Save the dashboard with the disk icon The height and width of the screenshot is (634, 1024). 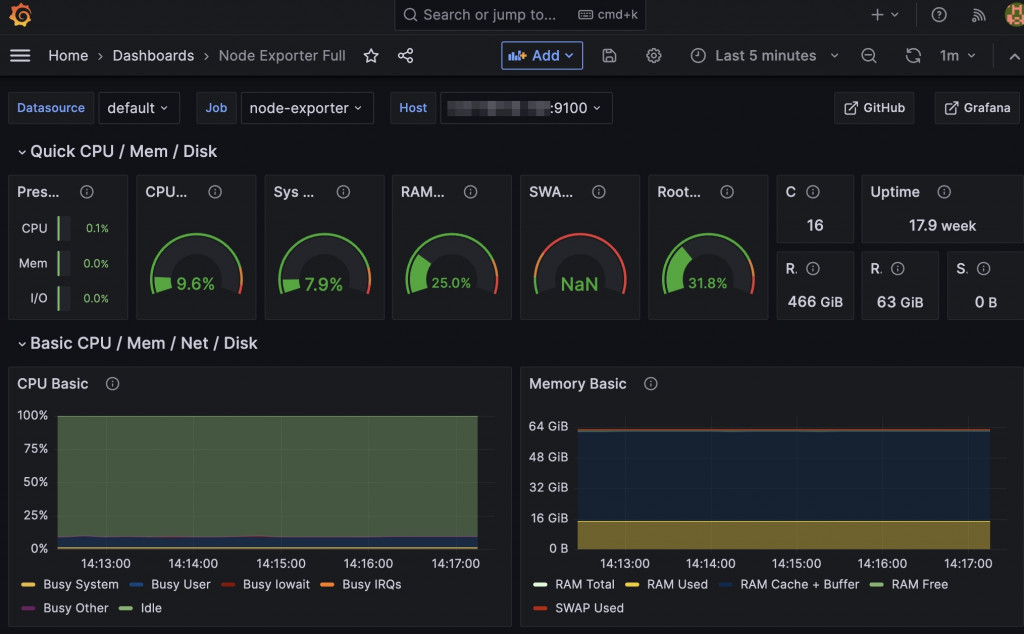click(x=609, y=55)
